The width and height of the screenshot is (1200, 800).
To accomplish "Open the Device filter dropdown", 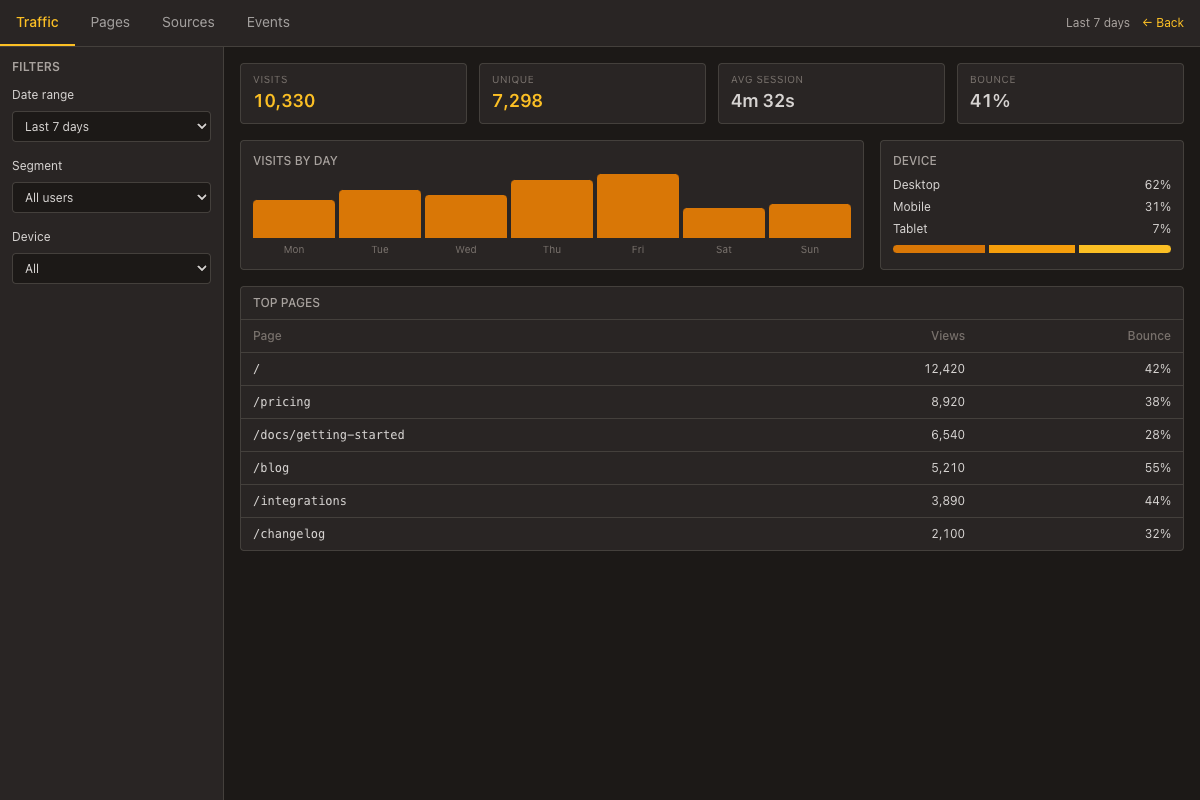I will pos(111,268).
